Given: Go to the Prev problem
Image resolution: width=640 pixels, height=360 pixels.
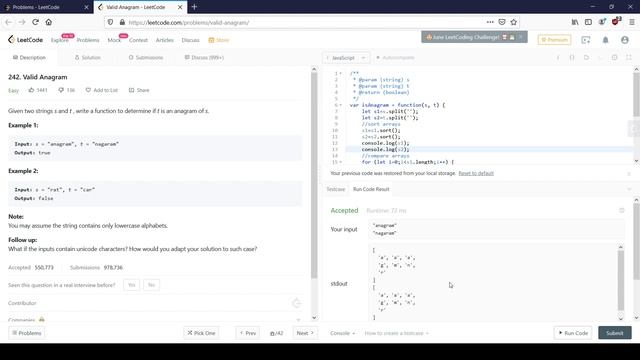Looking at the screenshot, I should (x=248, y=333).
